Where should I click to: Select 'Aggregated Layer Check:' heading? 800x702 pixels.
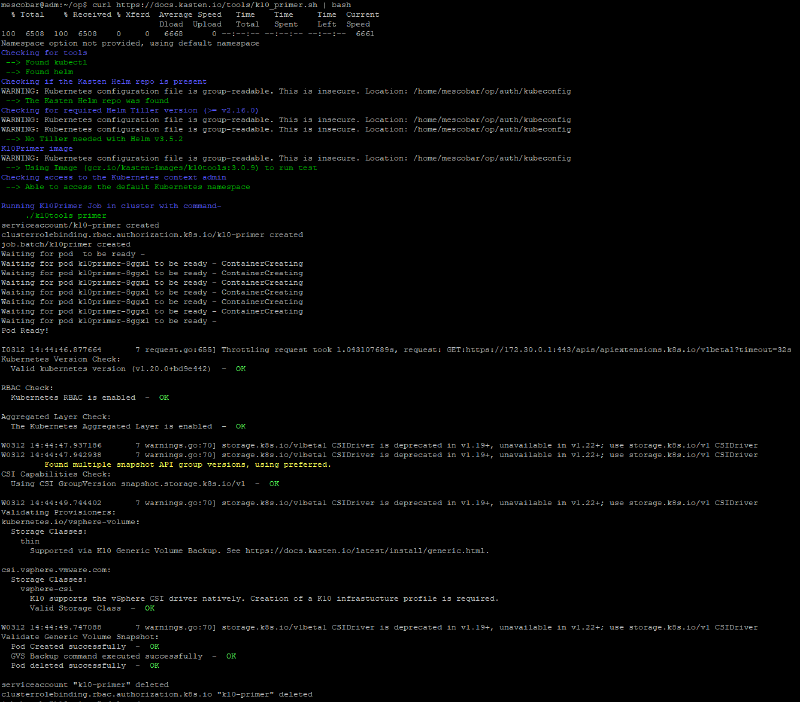click(x=56, y=417)
